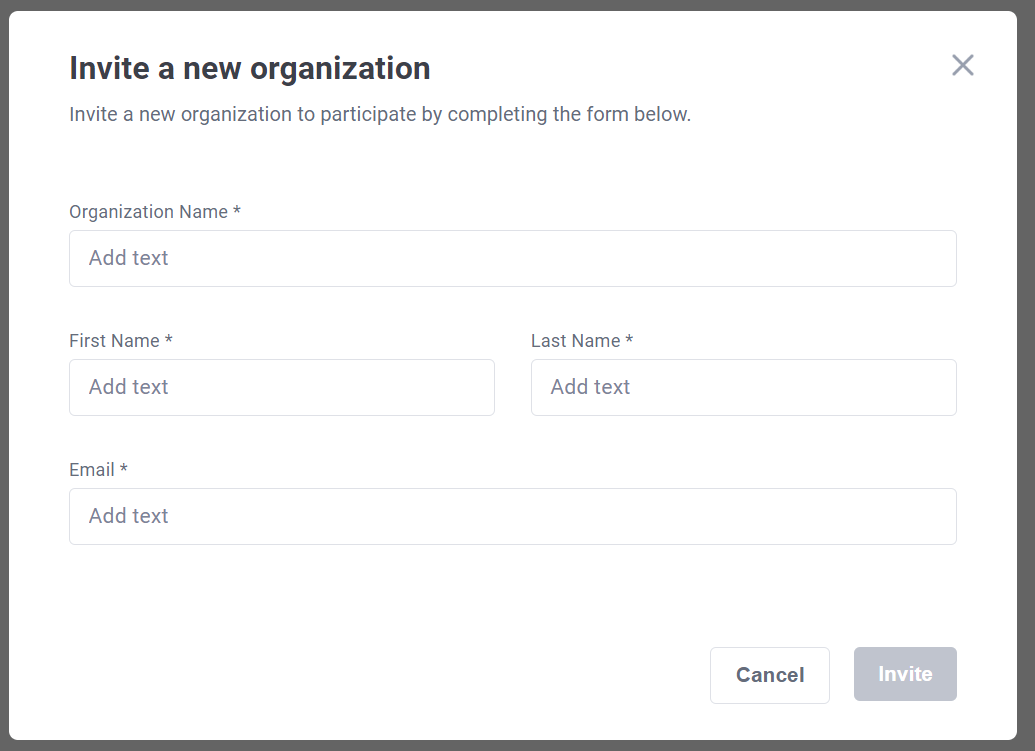Click the Organization Name text field
Viewport: 1035px width, 751px height.
coord(512,258)
